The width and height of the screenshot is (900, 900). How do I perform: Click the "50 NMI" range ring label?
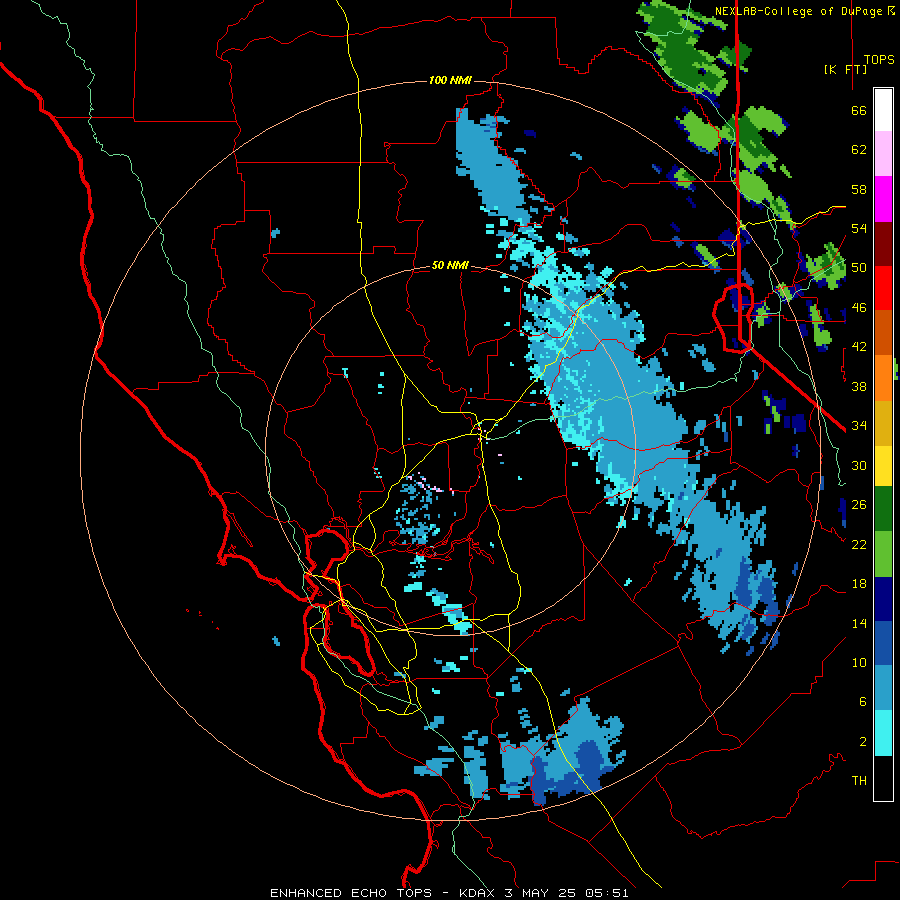click(450, 265)
